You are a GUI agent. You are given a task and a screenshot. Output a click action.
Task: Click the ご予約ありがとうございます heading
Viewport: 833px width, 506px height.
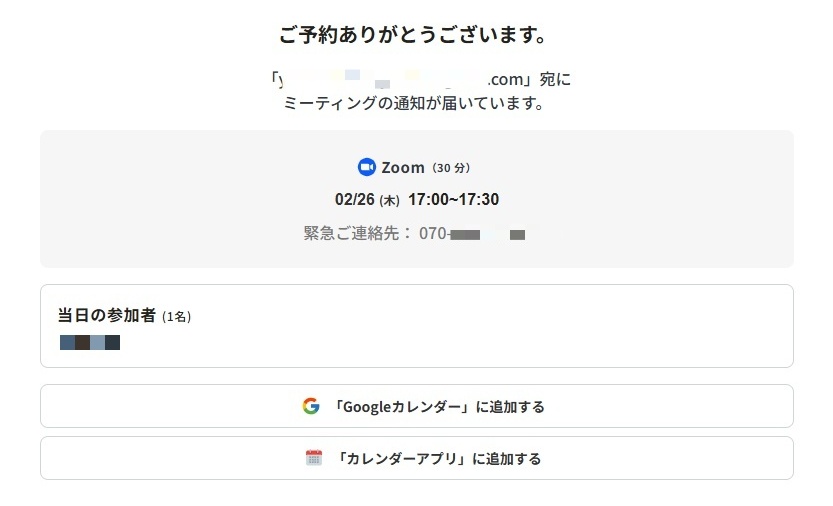(416, 35)
